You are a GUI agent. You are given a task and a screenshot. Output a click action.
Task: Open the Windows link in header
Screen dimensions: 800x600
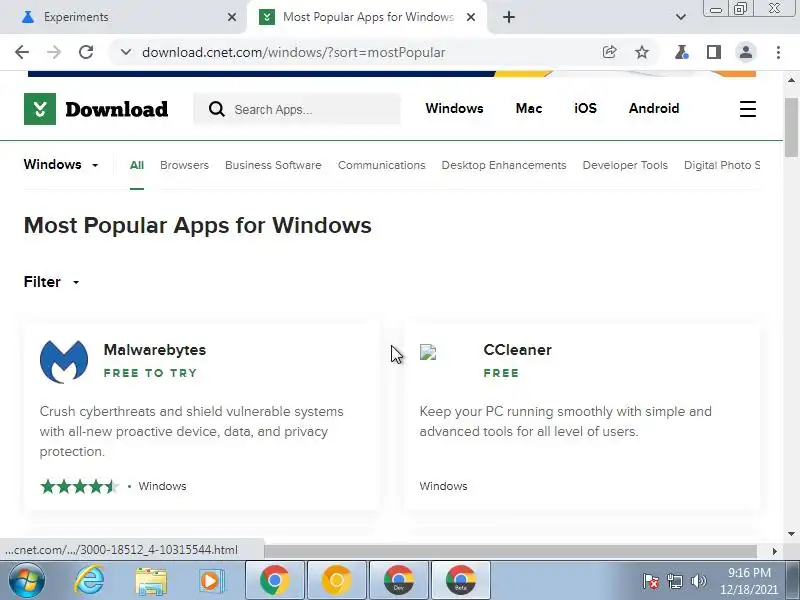pos(454,108)
